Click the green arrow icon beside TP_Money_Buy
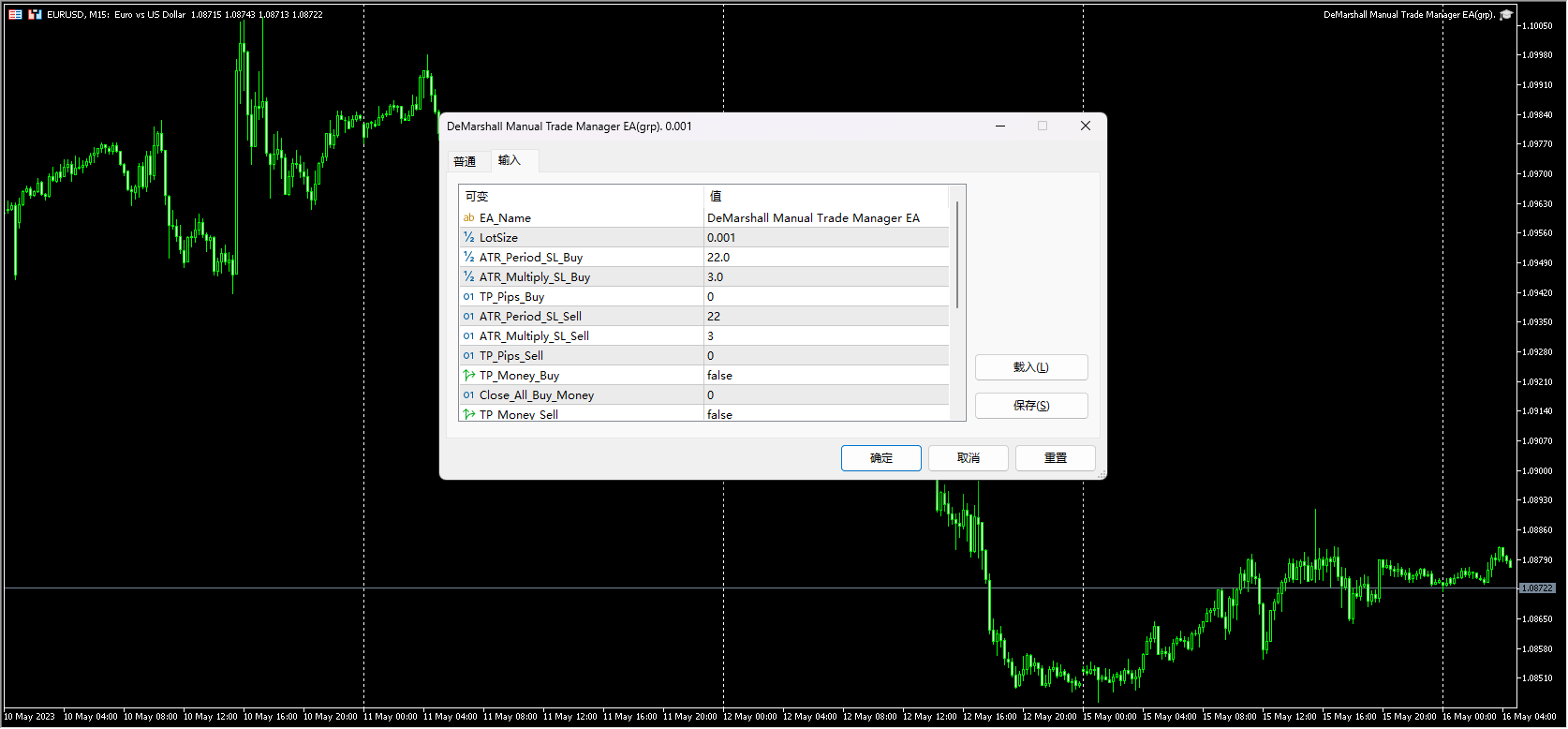 click(468, 376)
